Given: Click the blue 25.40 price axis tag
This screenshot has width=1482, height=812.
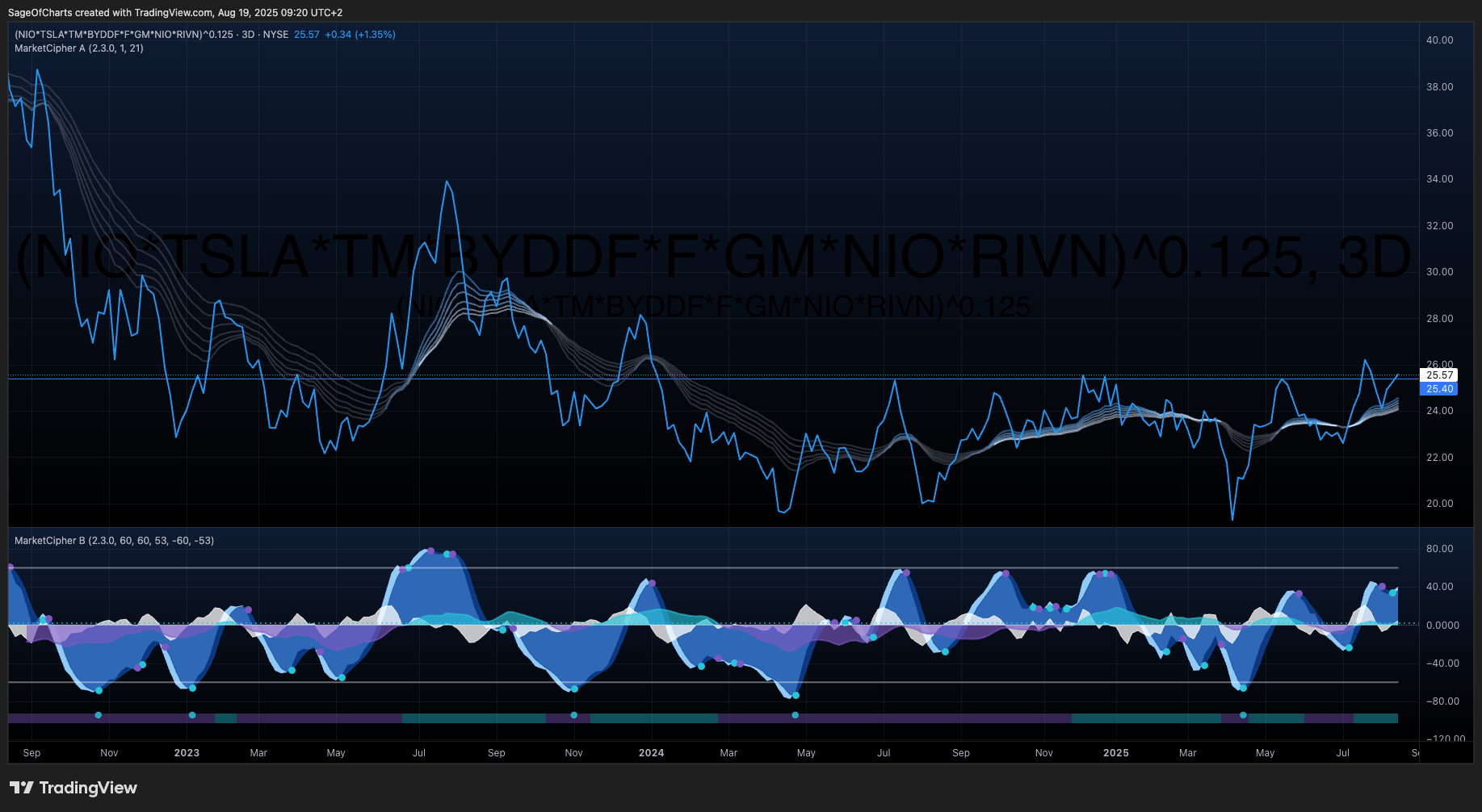Looking at the screenshot, I should coord(1439,389).
